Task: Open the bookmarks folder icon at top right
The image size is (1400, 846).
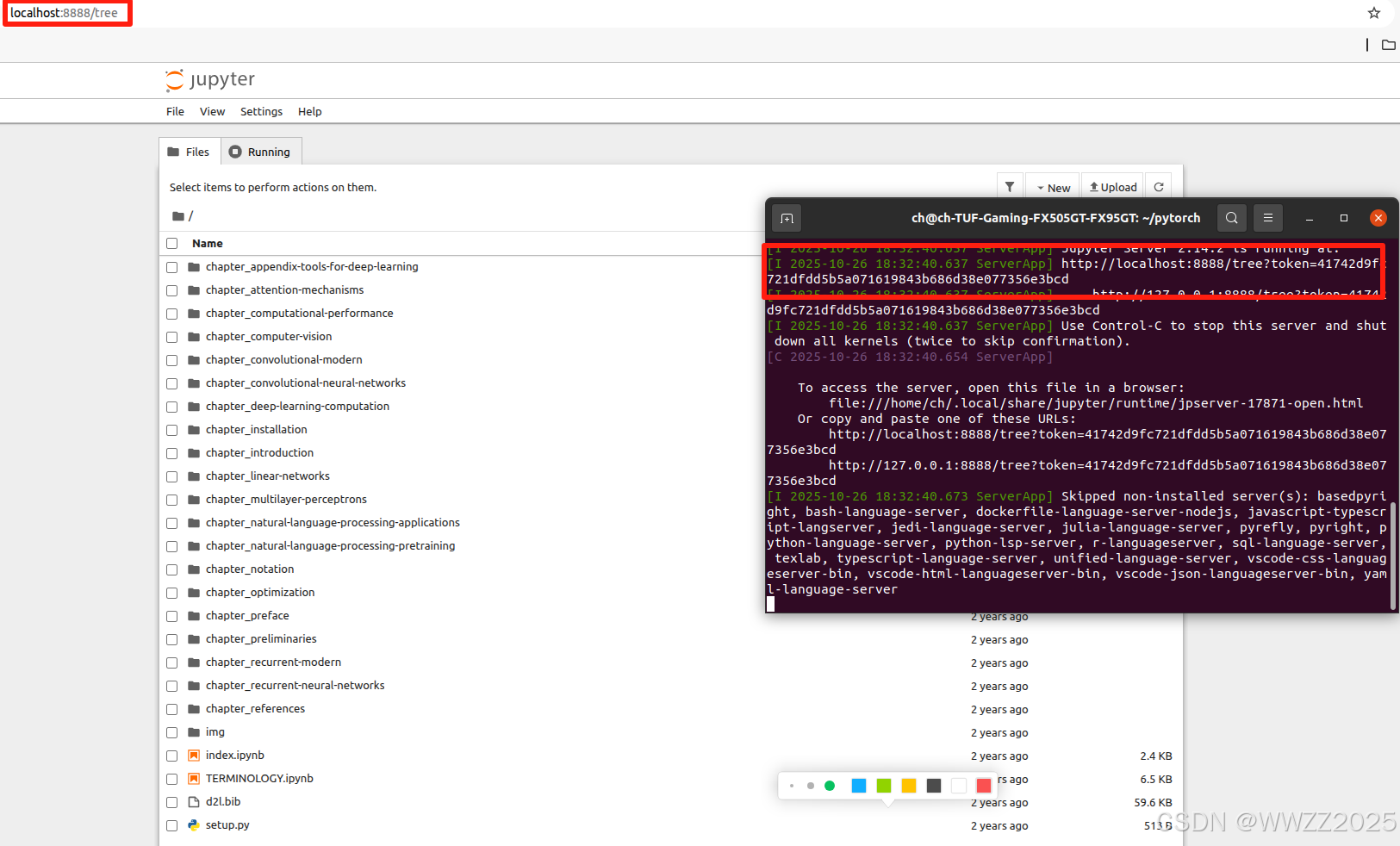Action: [1389, 45]
